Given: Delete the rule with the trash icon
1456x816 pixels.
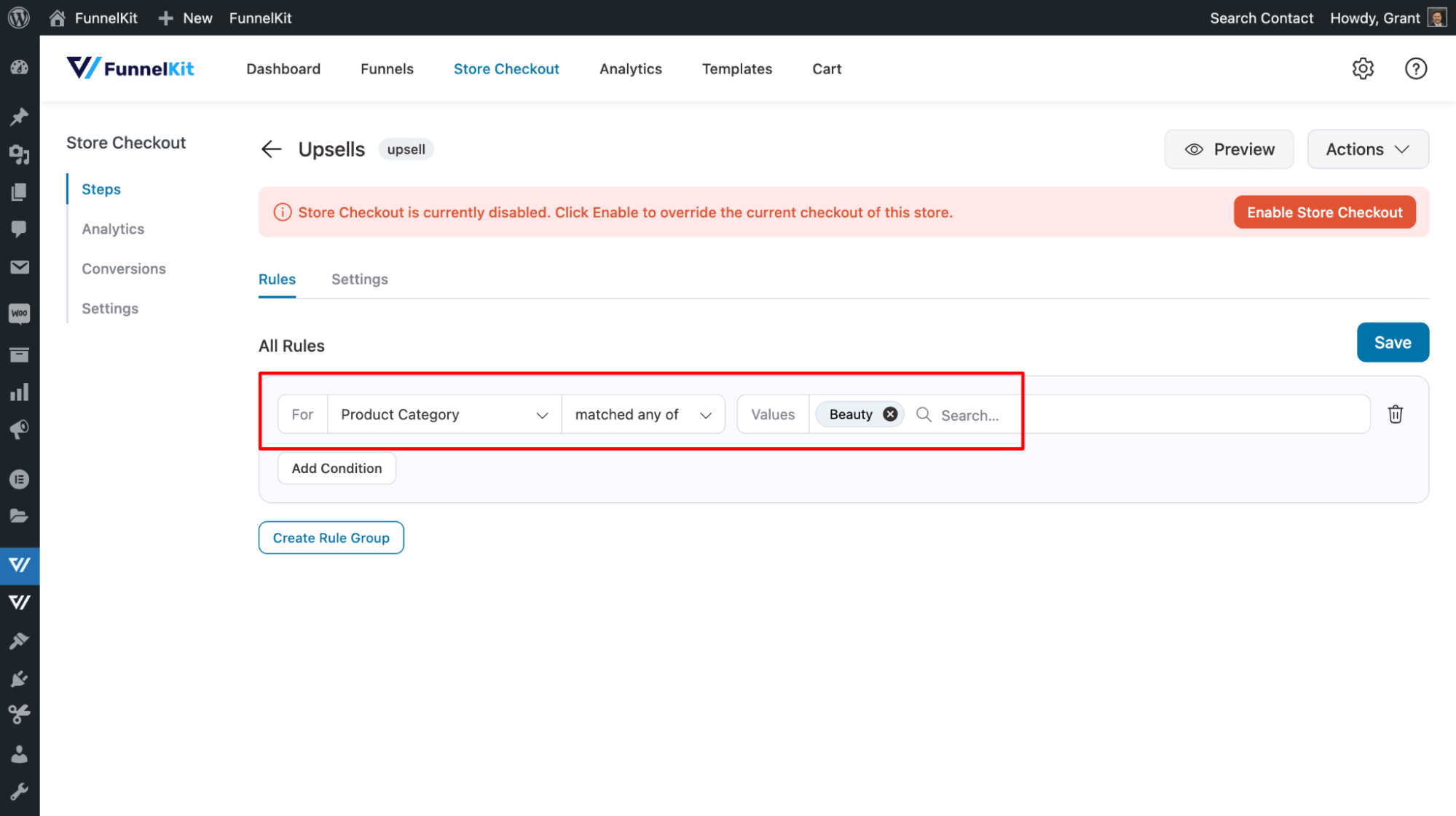Looking at the screenshot, I should click(1395, 414).
